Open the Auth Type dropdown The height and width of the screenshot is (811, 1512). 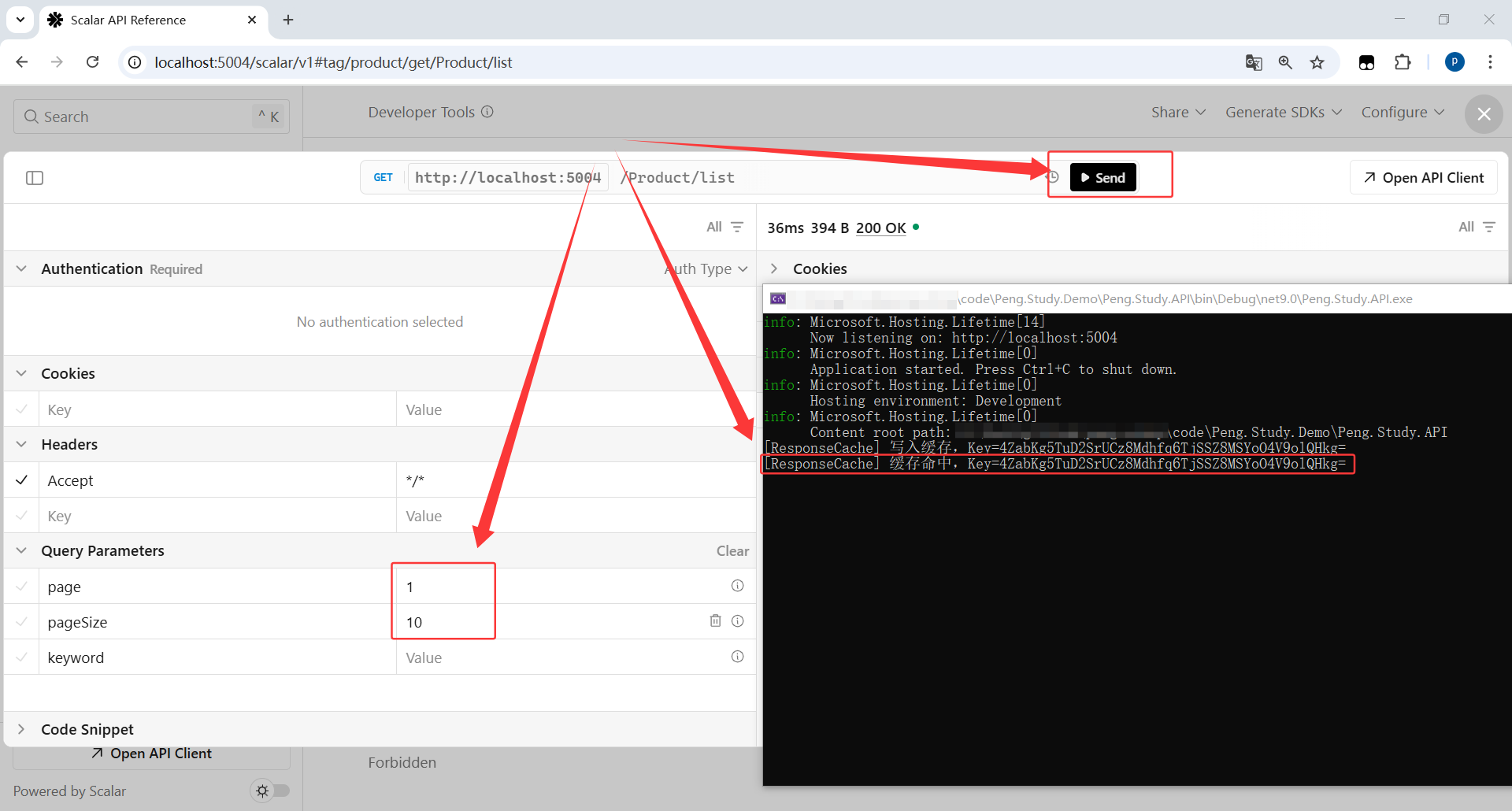pos(706,268)
